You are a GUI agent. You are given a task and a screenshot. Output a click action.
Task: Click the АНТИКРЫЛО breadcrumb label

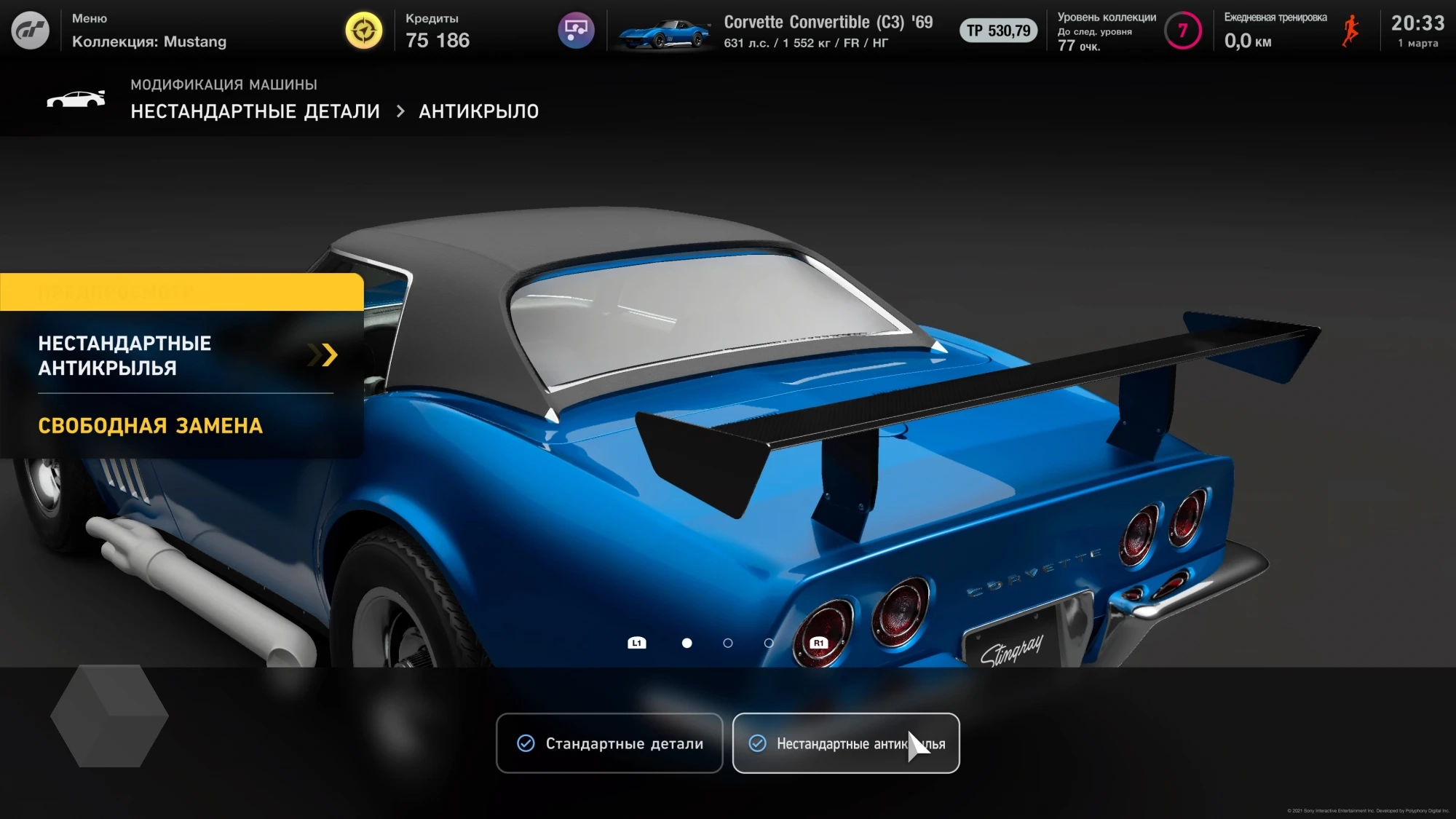tap(478, 111)
